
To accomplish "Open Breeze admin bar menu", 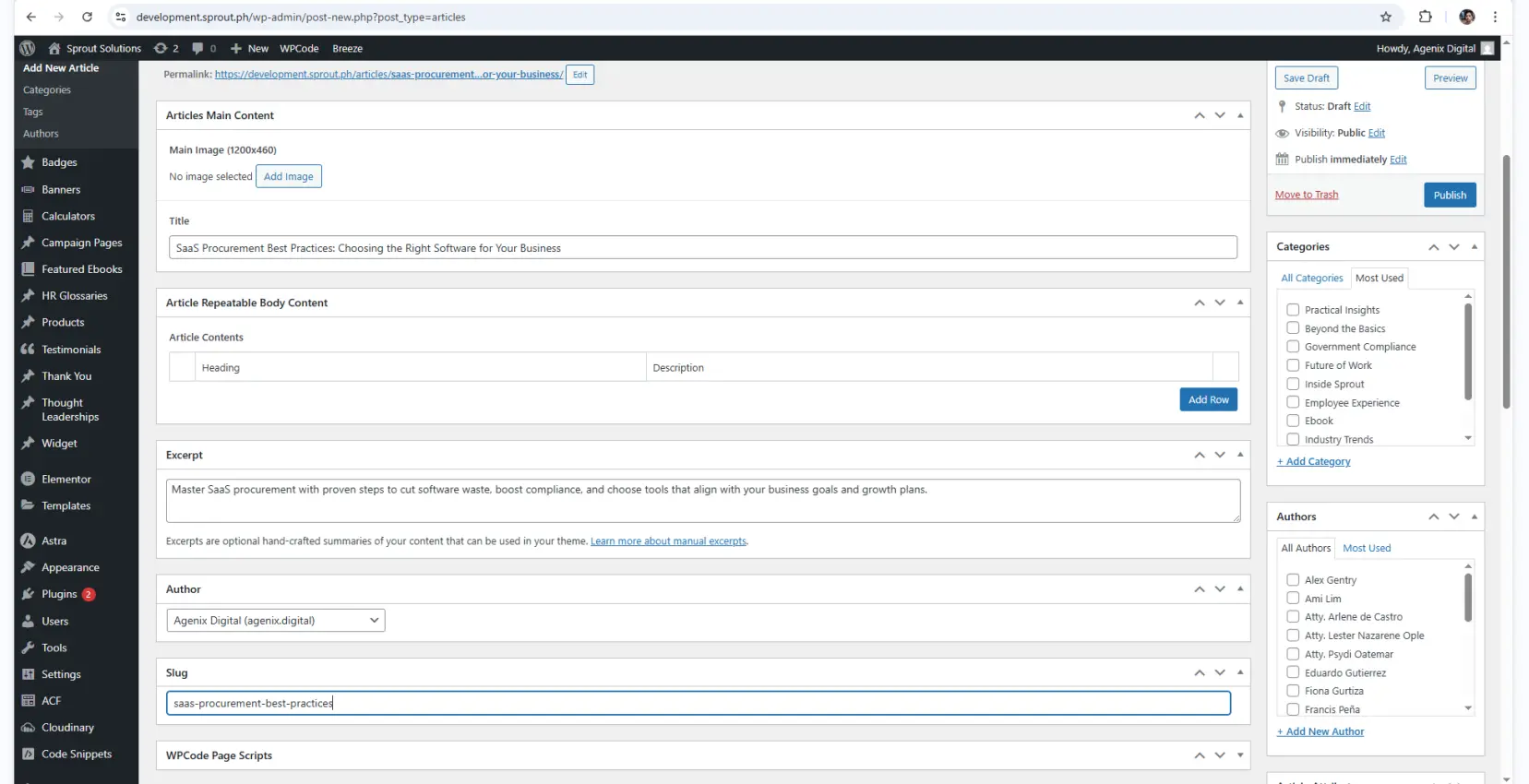I will click(347, 48).
